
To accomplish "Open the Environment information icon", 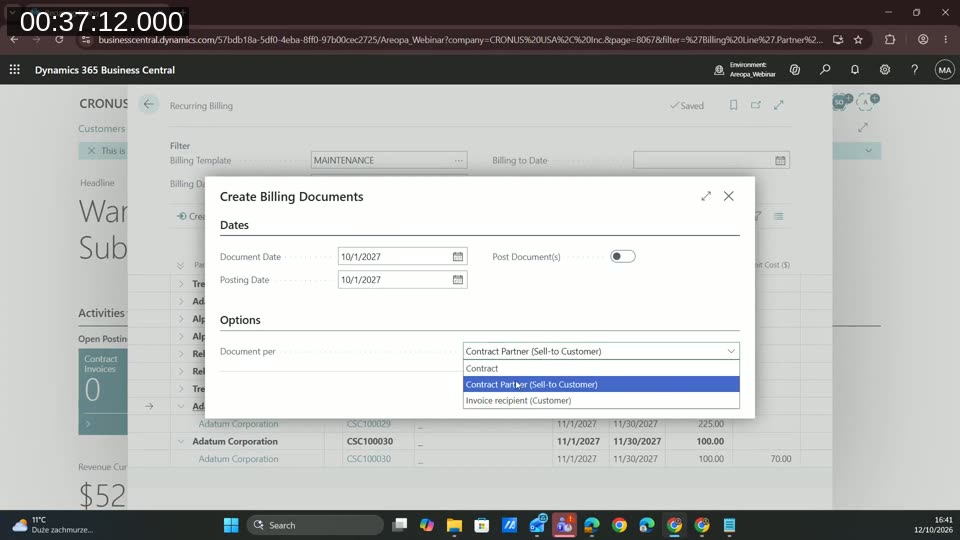I will tap(719, 70).
